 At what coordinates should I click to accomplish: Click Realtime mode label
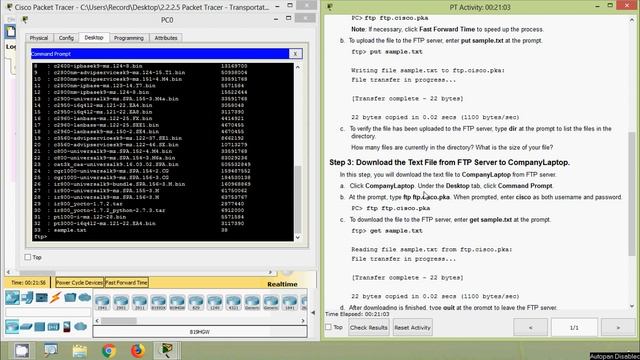[x=282, y=284]
